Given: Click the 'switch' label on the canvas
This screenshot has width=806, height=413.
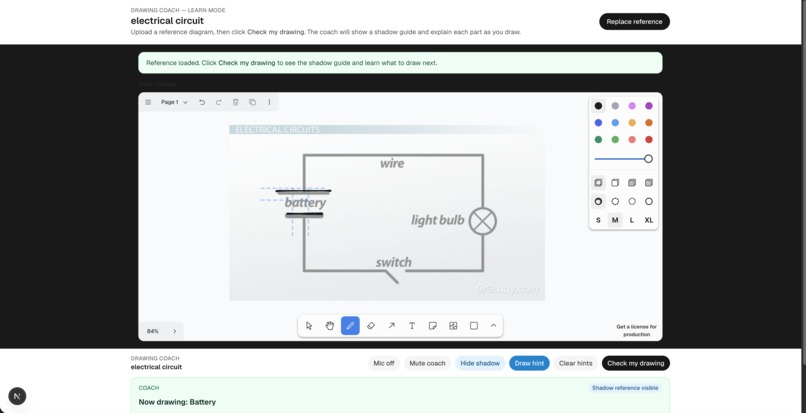Looking at the screenshot, I should click(393, 262).
